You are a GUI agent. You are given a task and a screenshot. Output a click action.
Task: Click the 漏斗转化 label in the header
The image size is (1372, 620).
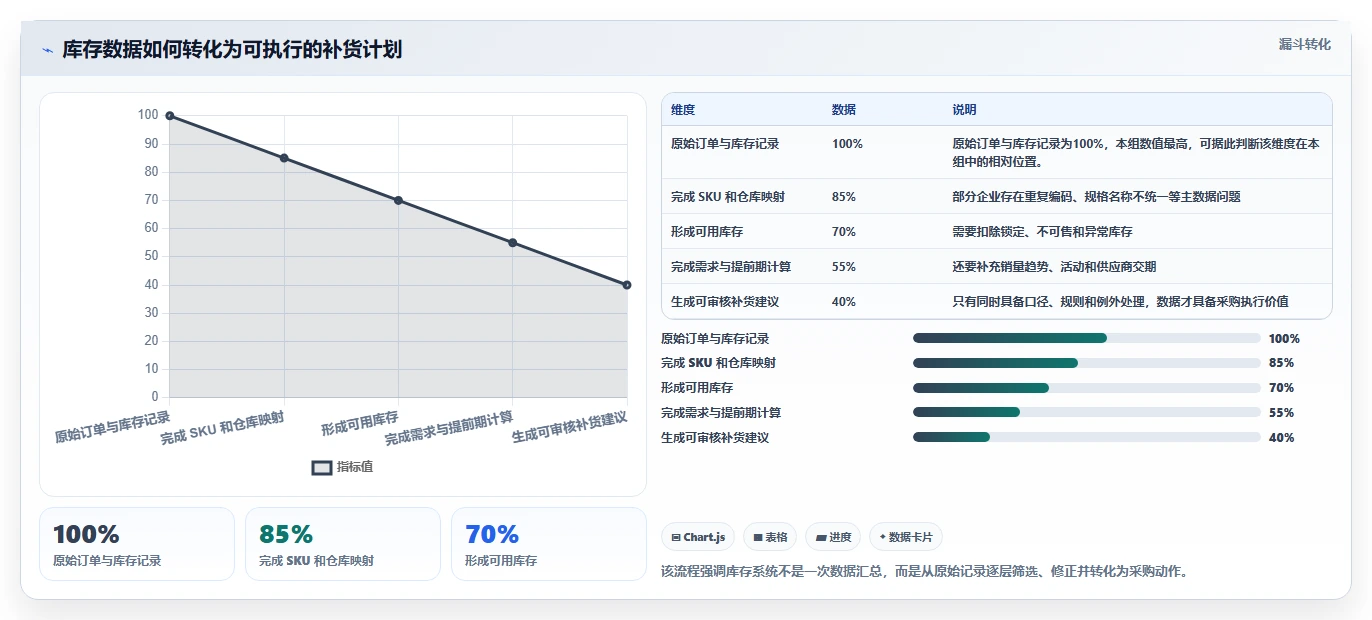click(1304, 44)
